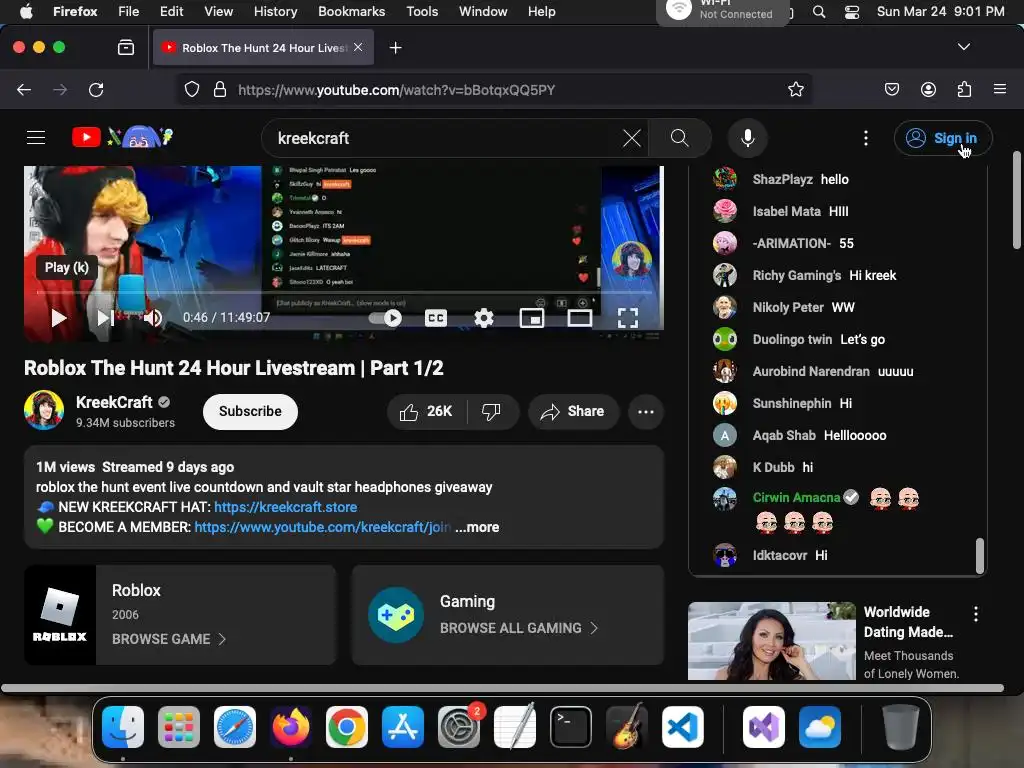The width and height of the screenshot is (1024, 768).
Task: Expand description with ...more
Action: tap(477, 527)
